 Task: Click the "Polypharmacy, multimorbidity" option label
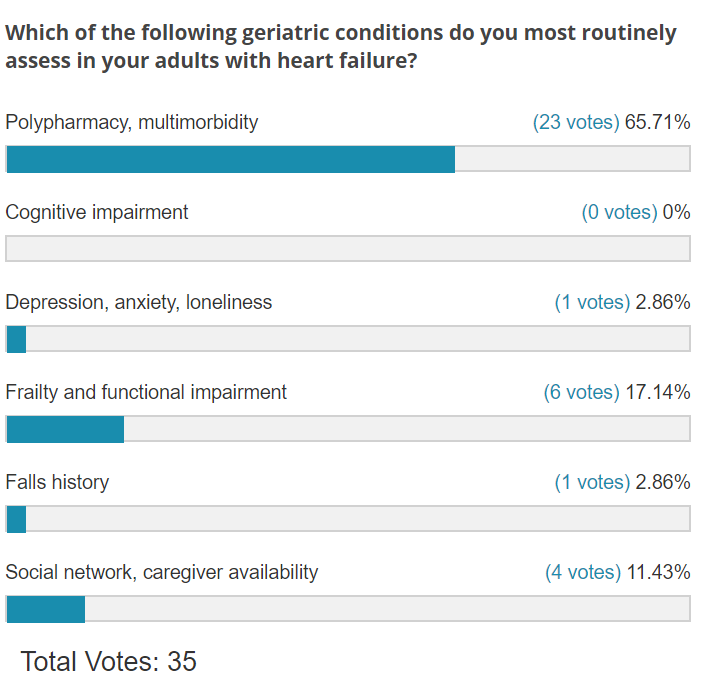pyautogui.click(x=132, y=123)
